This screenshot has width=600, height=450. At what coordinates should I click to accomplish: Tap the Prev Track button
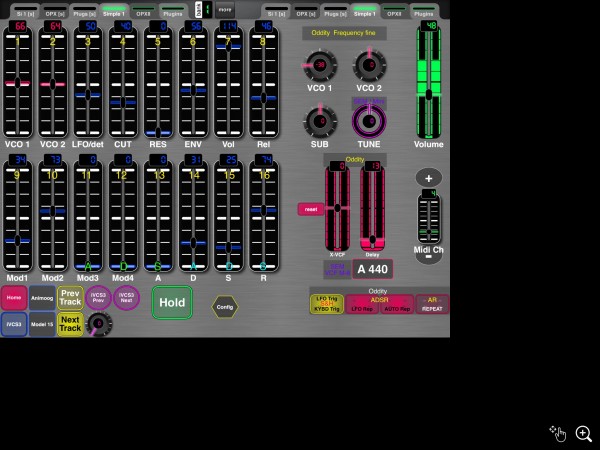(x=70, y=297)
